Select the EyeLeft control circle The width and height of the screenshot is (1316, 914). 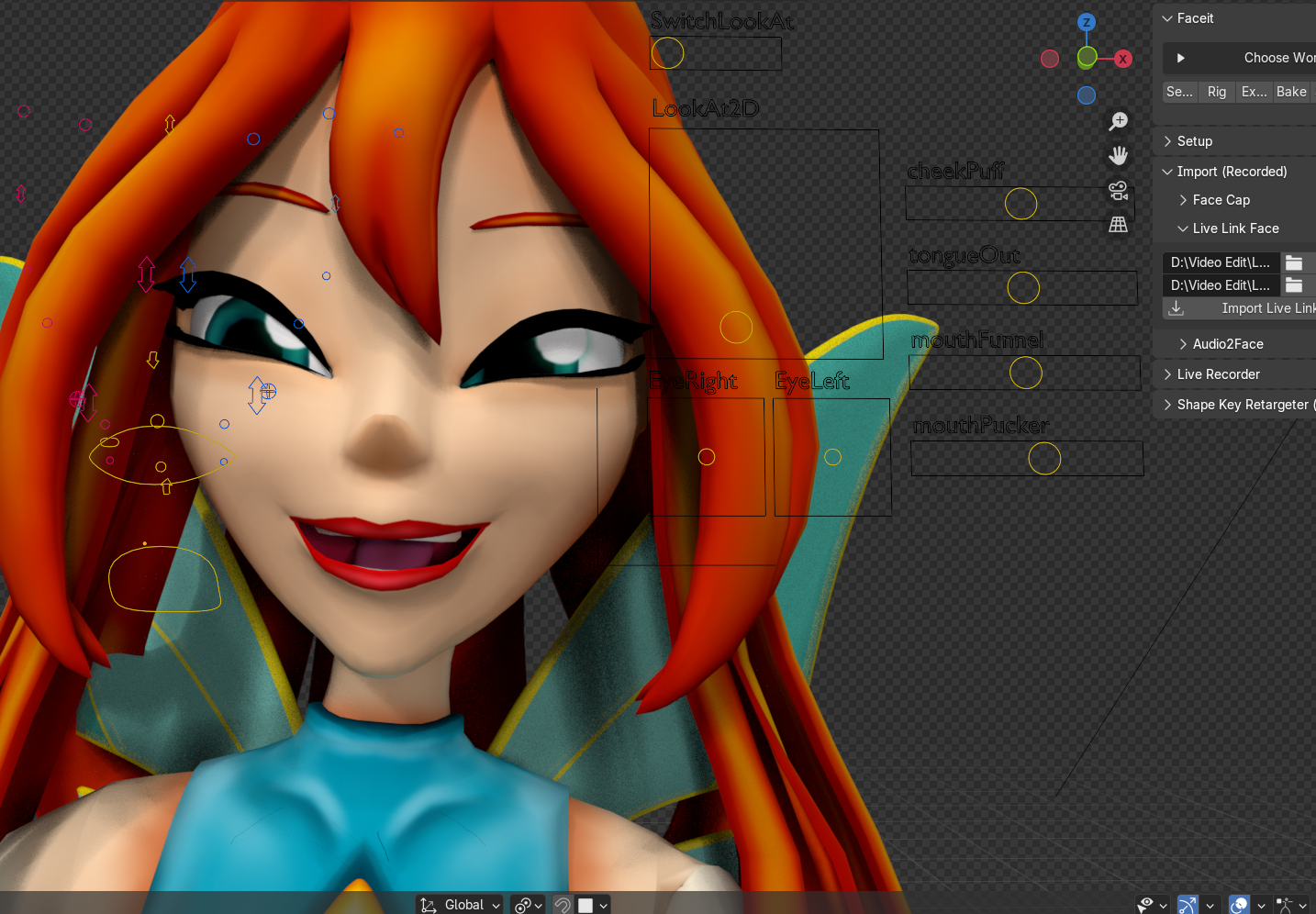[832, 457]
